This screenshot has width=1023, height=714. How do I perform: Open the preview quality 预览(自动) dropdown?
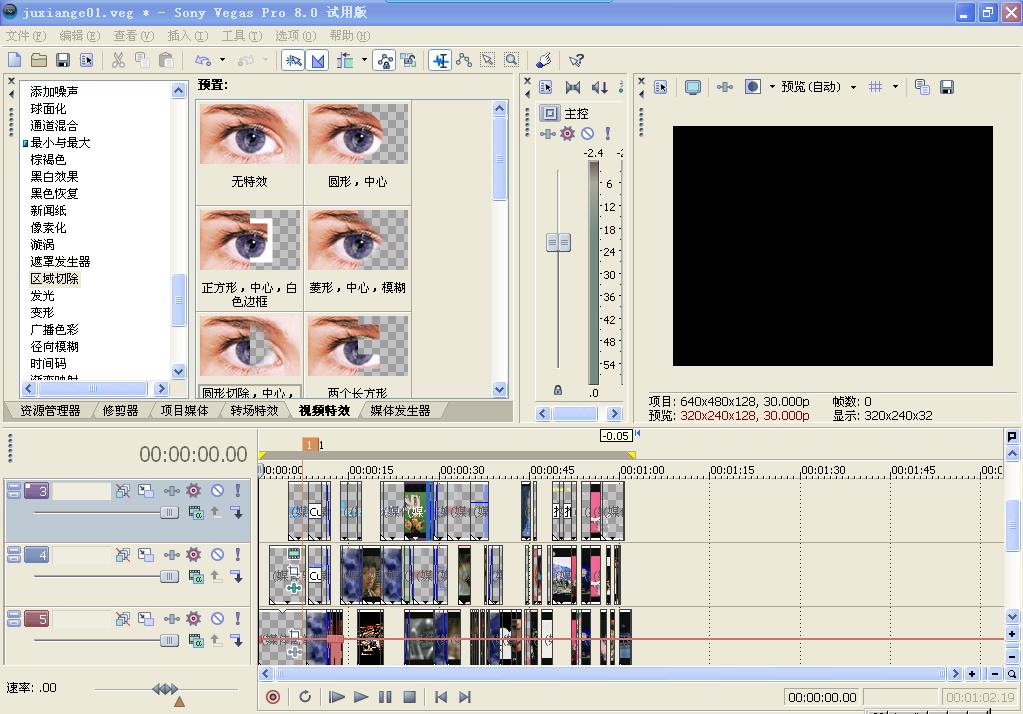point(818,87)
